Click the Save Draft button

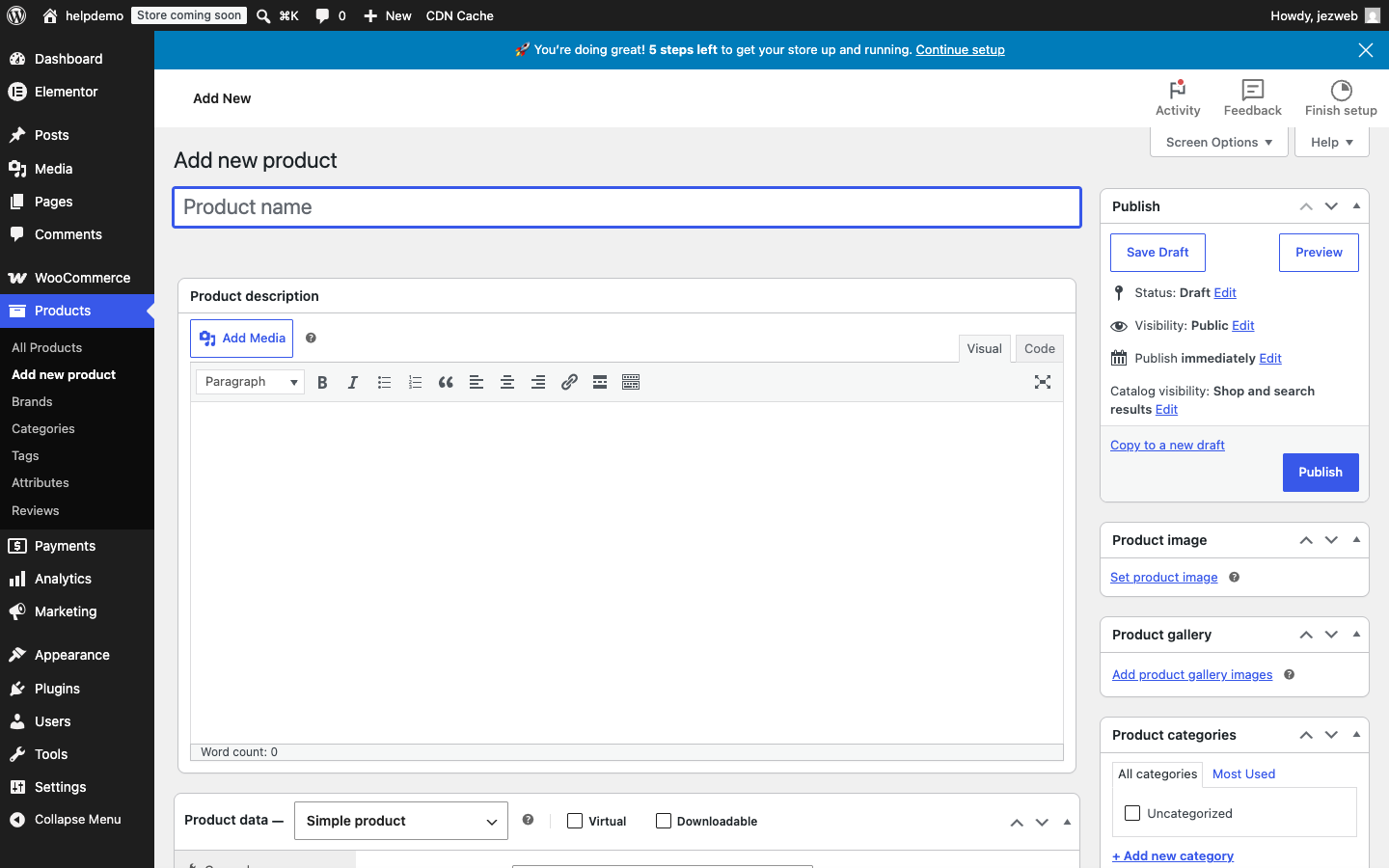(1157, 253)
